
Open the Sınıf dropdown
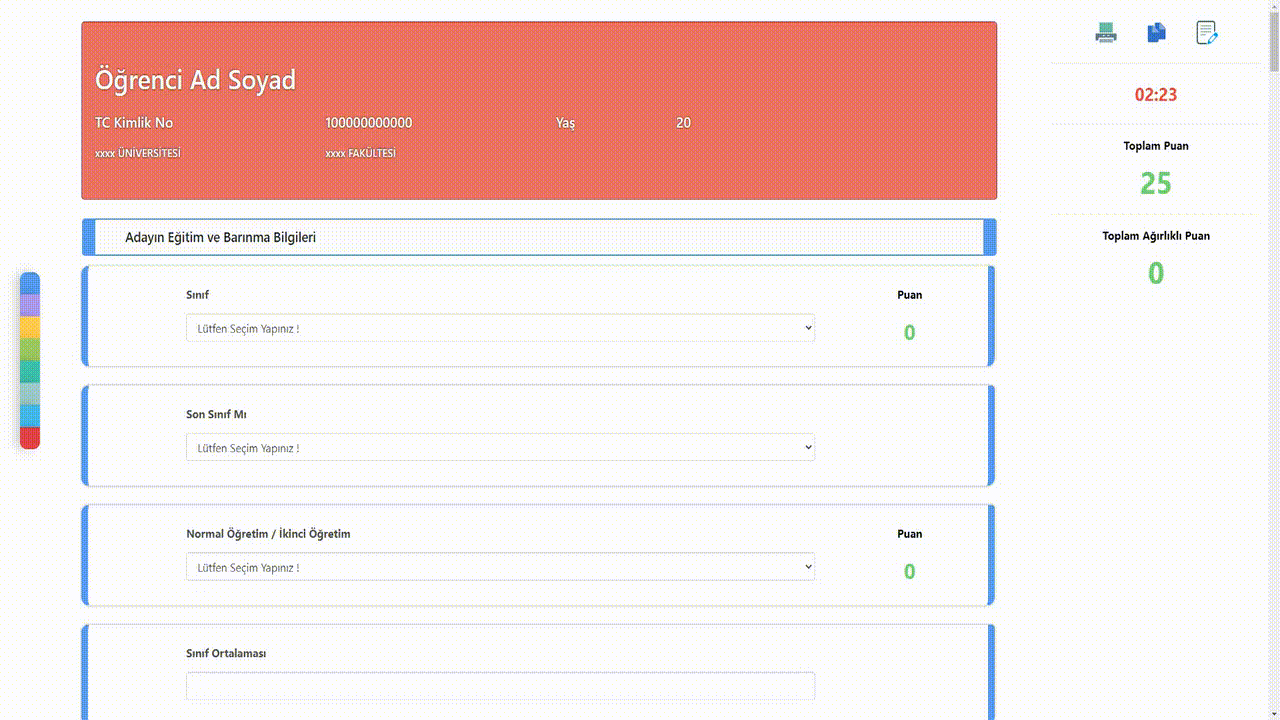(500, 328)
